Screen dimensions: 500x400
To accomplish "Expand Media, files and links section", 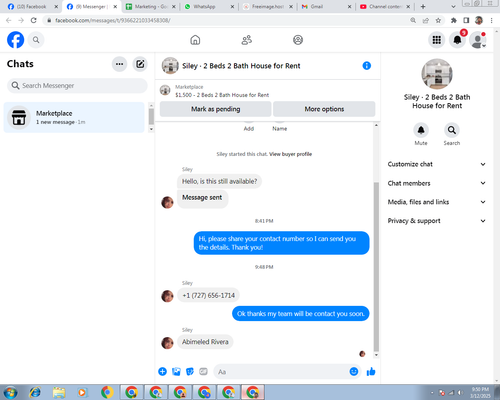I will pyautogui.click(x=437, y=202).
